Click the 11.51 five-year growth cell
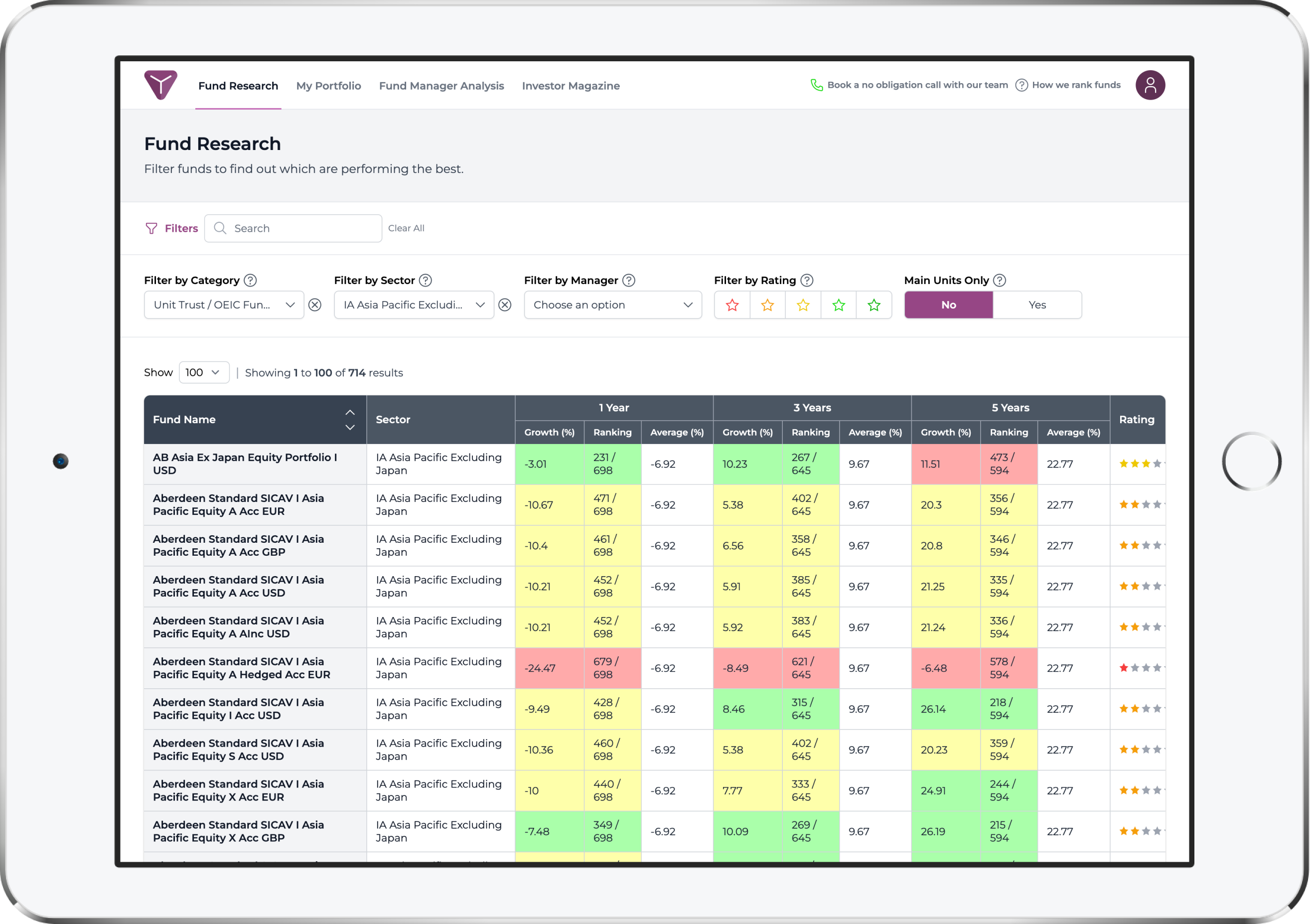1310x924 pixels. pos(945,463)
